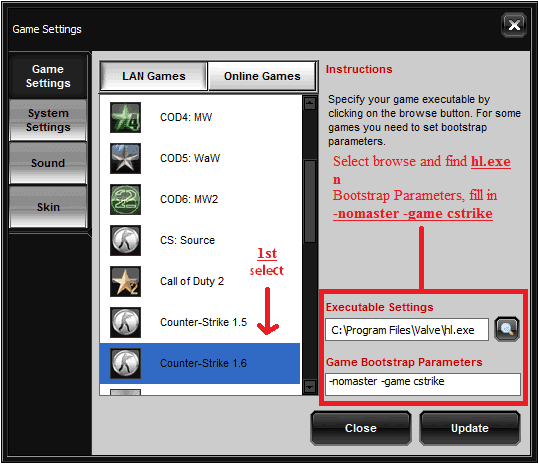Screen dimensions: 538x464
Task: Select COD5: WaW in the game list
Action: coord(200,158)
